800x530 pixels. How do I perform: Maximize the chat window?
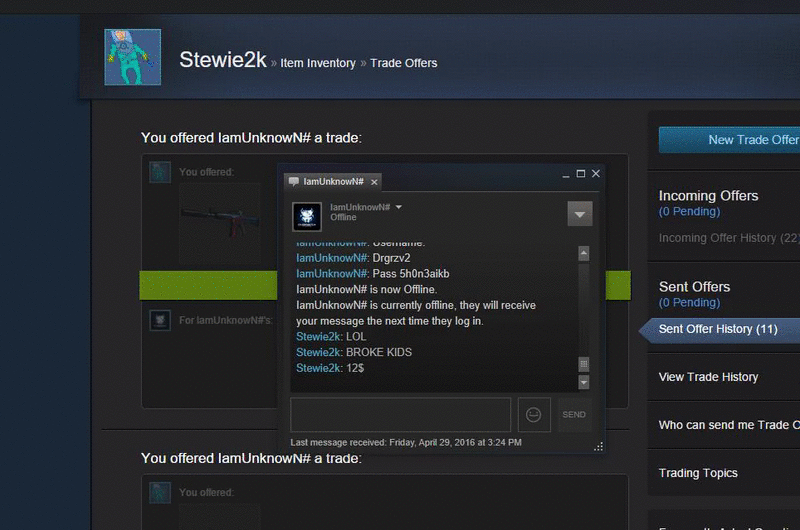tap(581, 174)
